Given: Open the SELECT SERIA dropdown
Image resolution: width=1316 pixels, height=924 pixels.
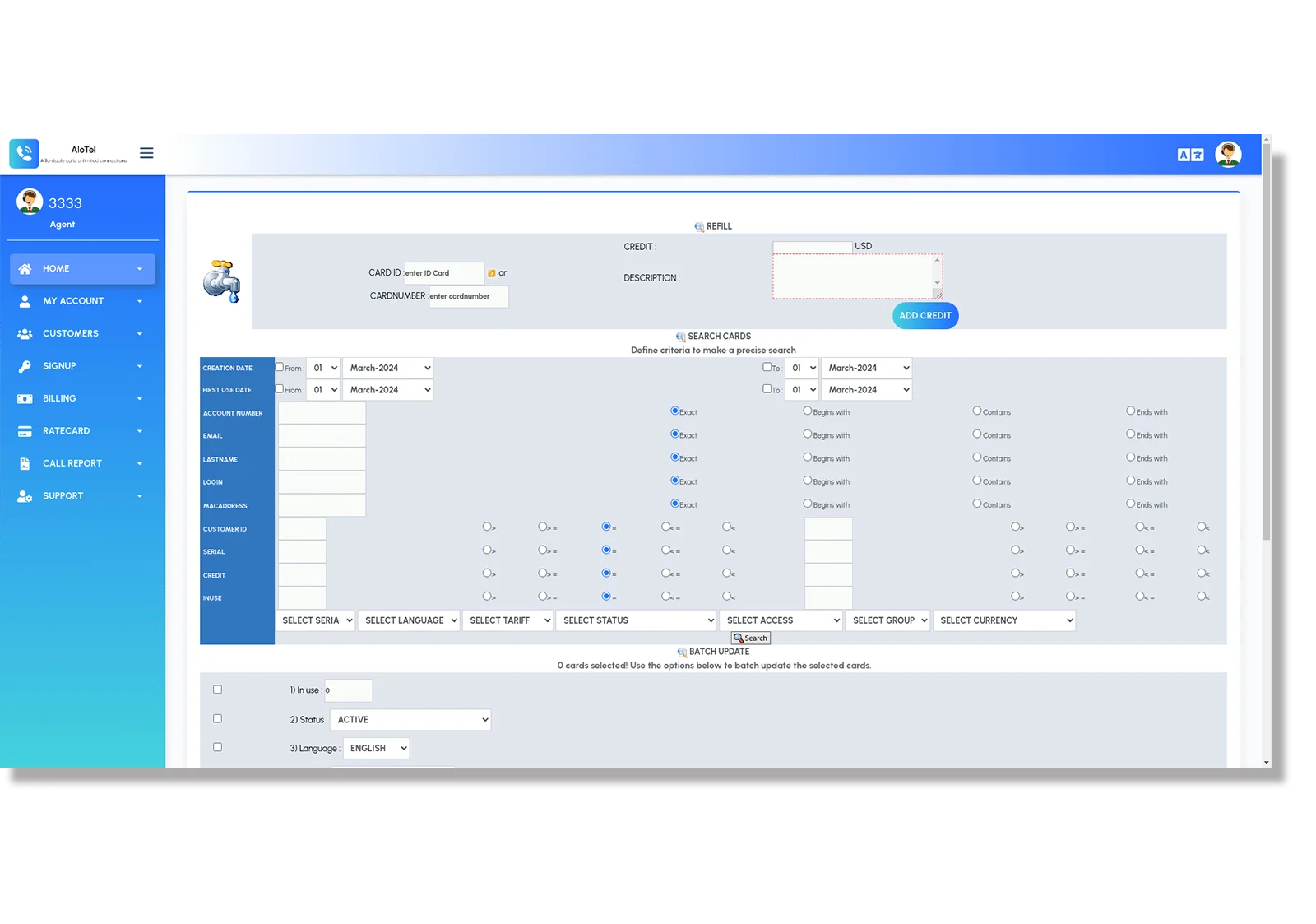Looking at the screenshot, I should click(x=316, y=621).
